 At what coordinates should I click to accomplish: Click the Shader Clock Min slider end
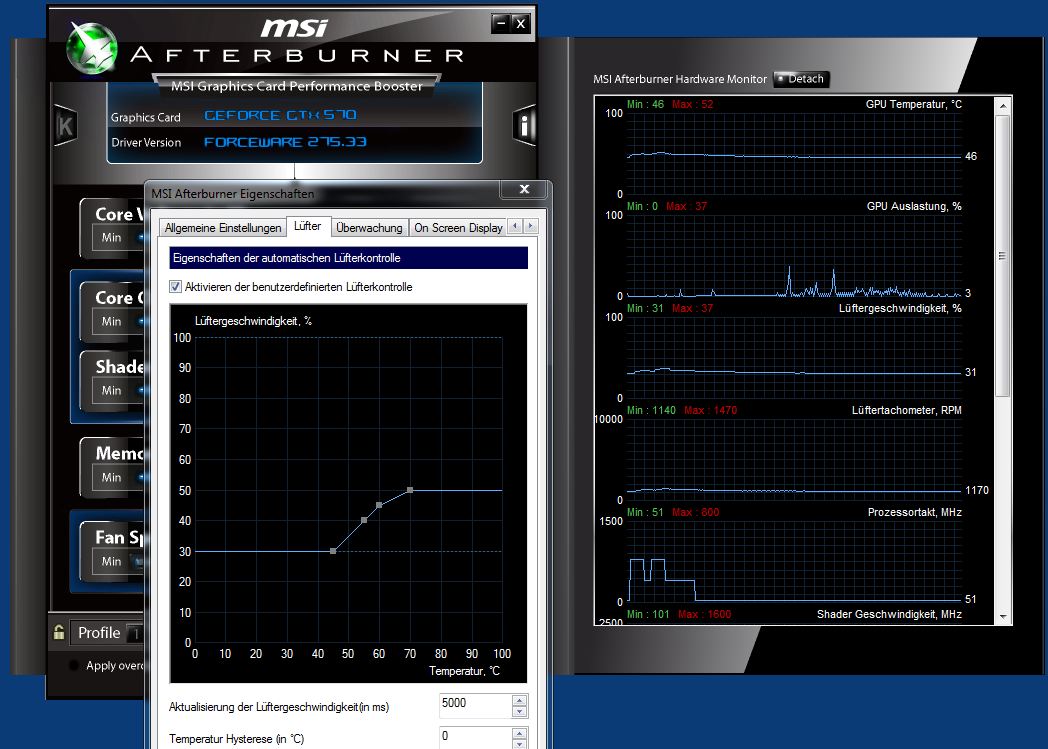[112, 390]
